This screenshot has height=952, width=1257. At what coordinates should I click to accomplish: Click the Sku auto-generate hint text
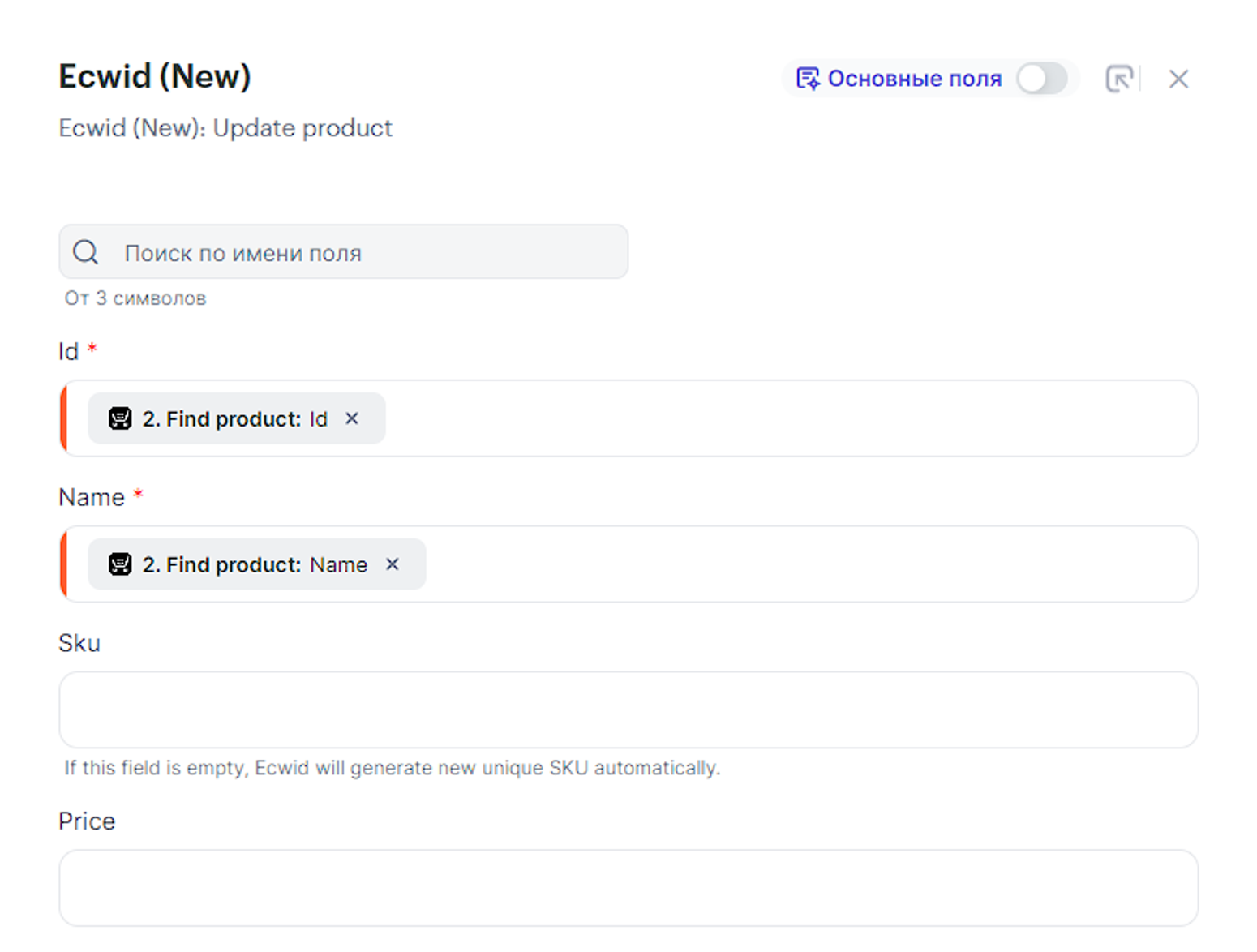pos(392,768)
